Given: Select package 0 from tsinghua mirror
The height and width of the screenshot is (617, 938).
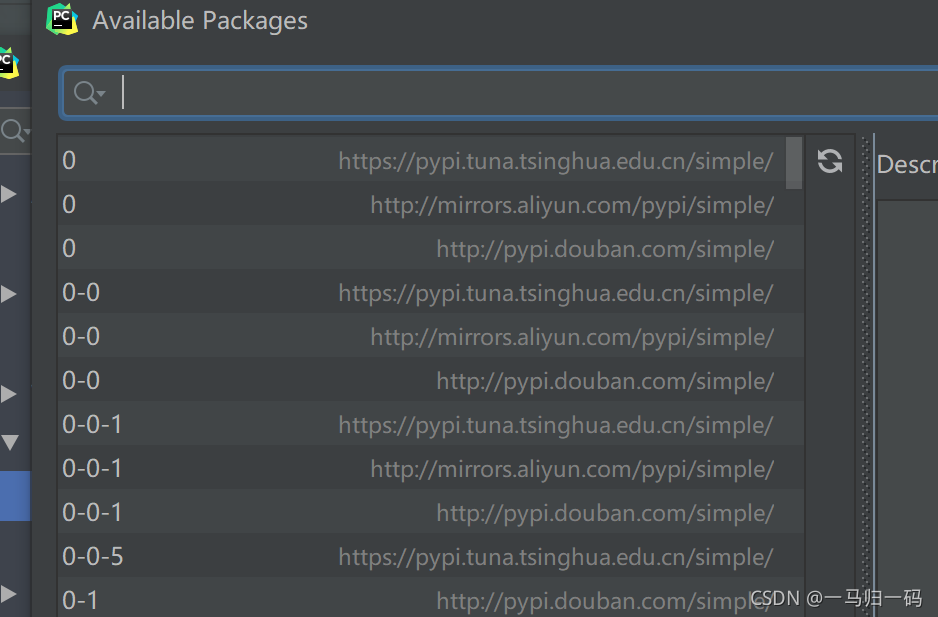Looking at the screenshot, I should click(431, 160).
